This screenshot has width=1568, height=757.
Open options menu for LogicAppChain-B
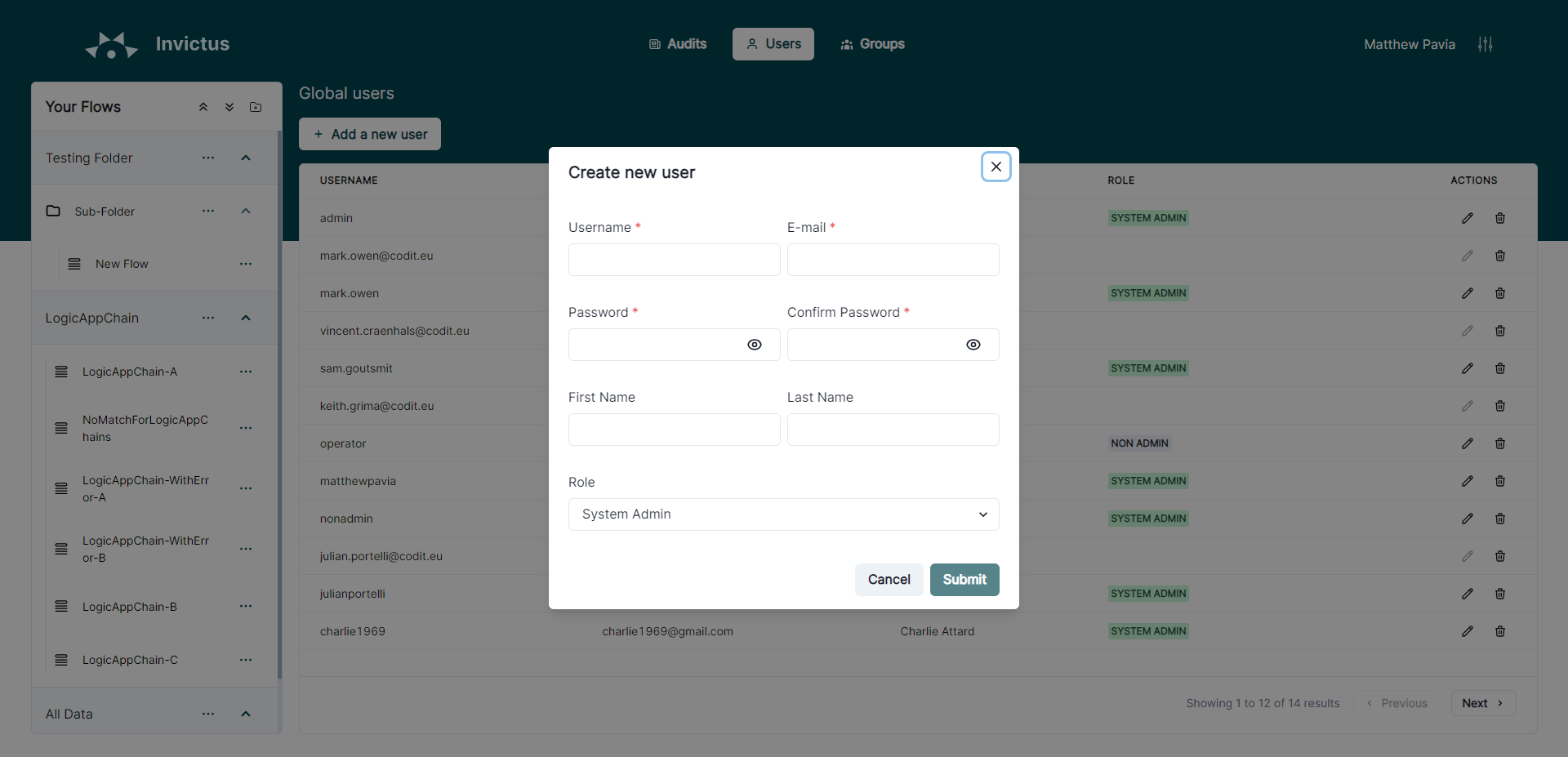(246, 606)
